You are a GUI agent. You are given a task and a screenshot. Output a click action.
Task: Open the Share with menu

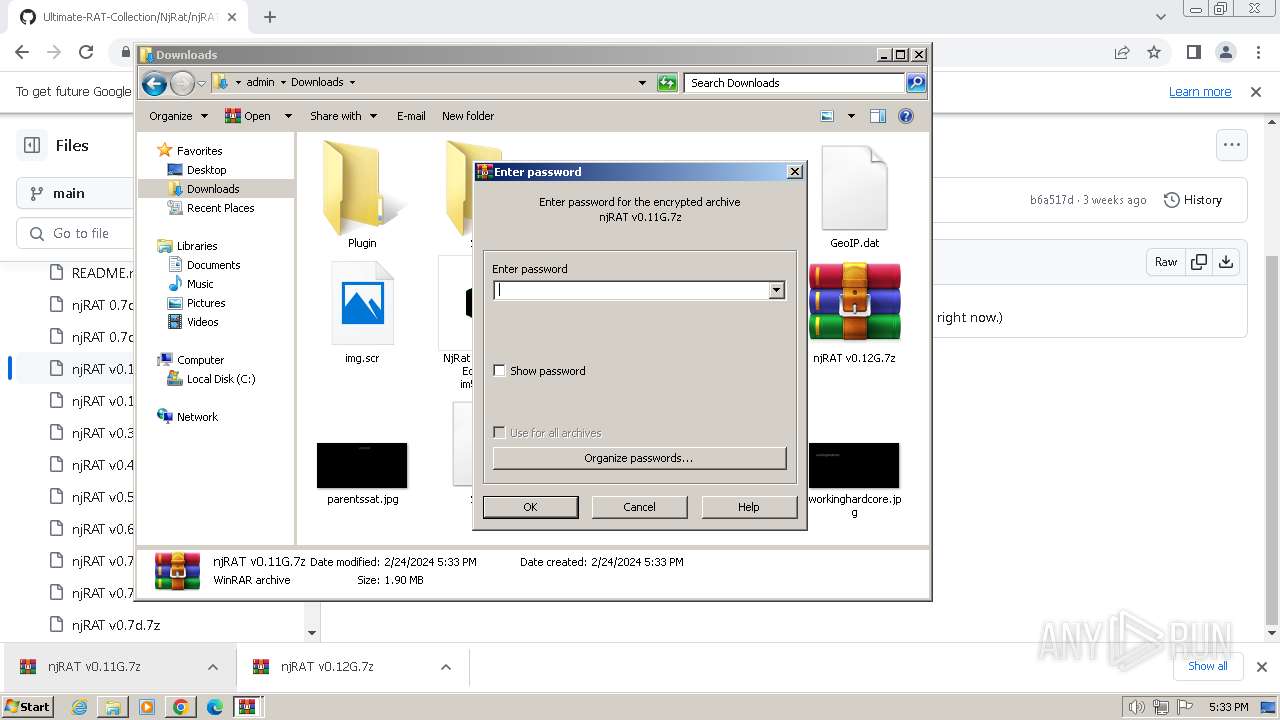coord(343,116)
